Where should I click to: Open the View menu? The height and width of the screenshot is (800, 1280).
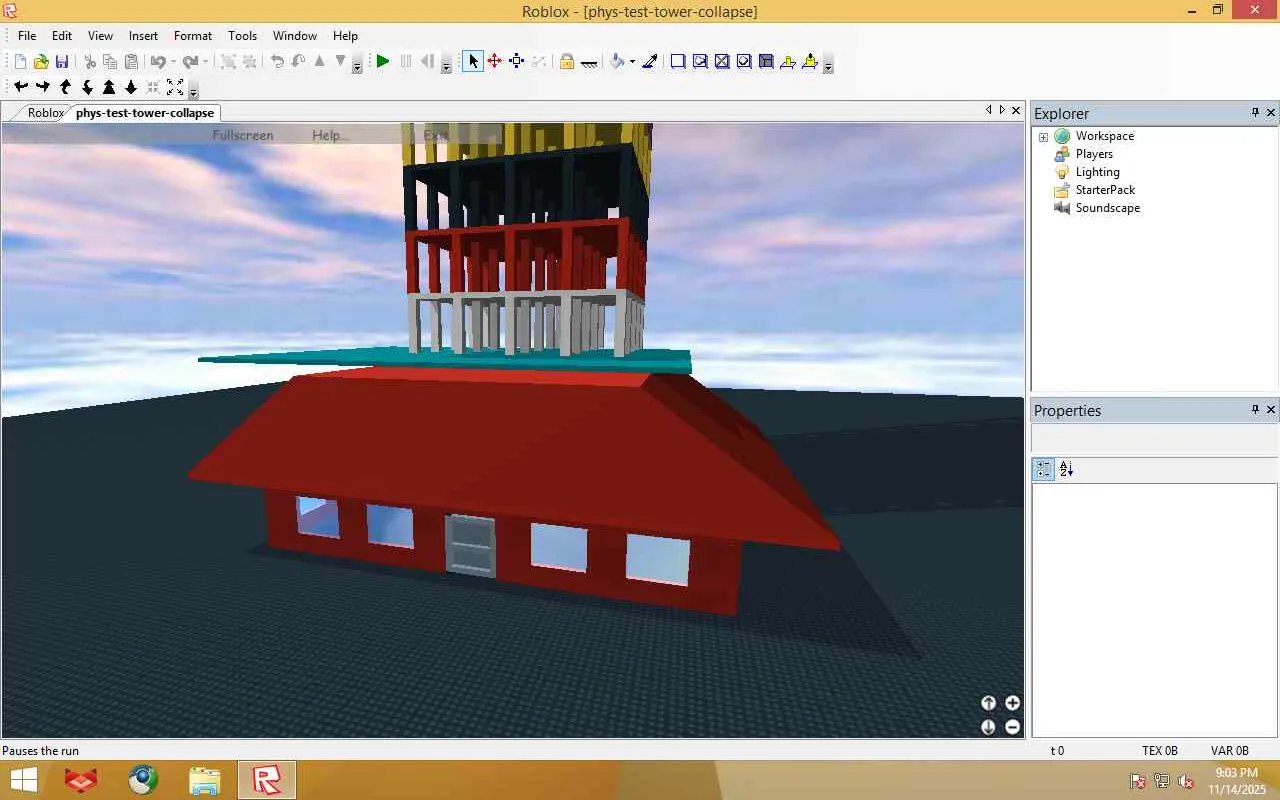coord(100,36)
